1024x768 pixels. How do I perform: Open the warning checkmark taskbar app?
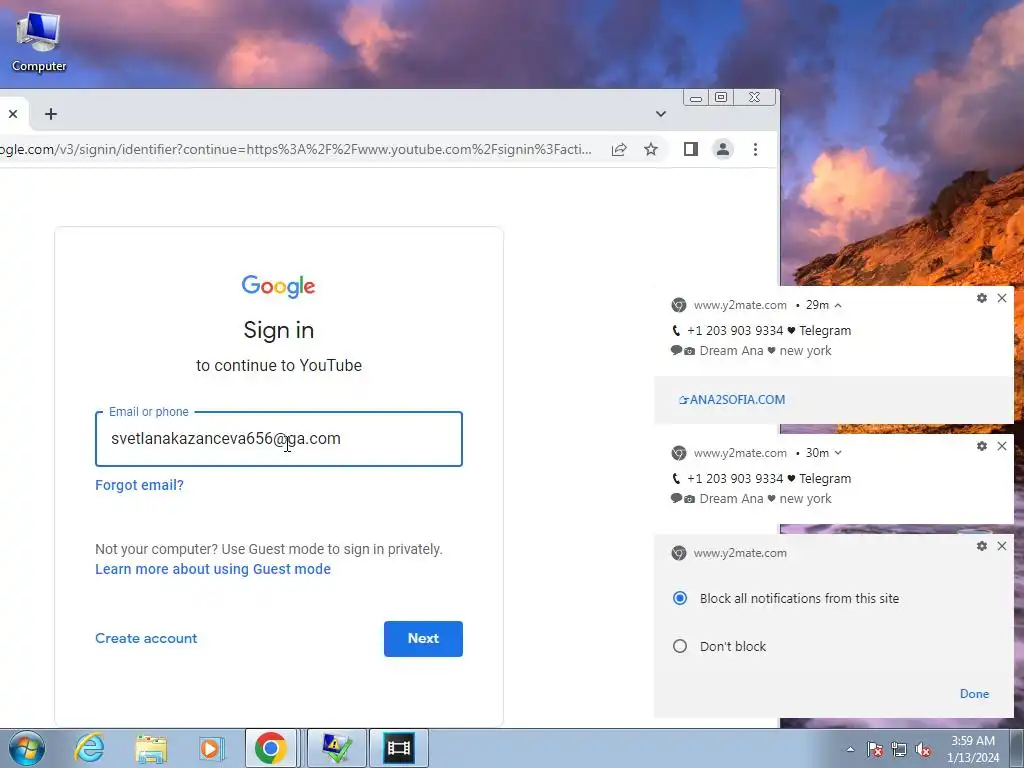[337, 748]
